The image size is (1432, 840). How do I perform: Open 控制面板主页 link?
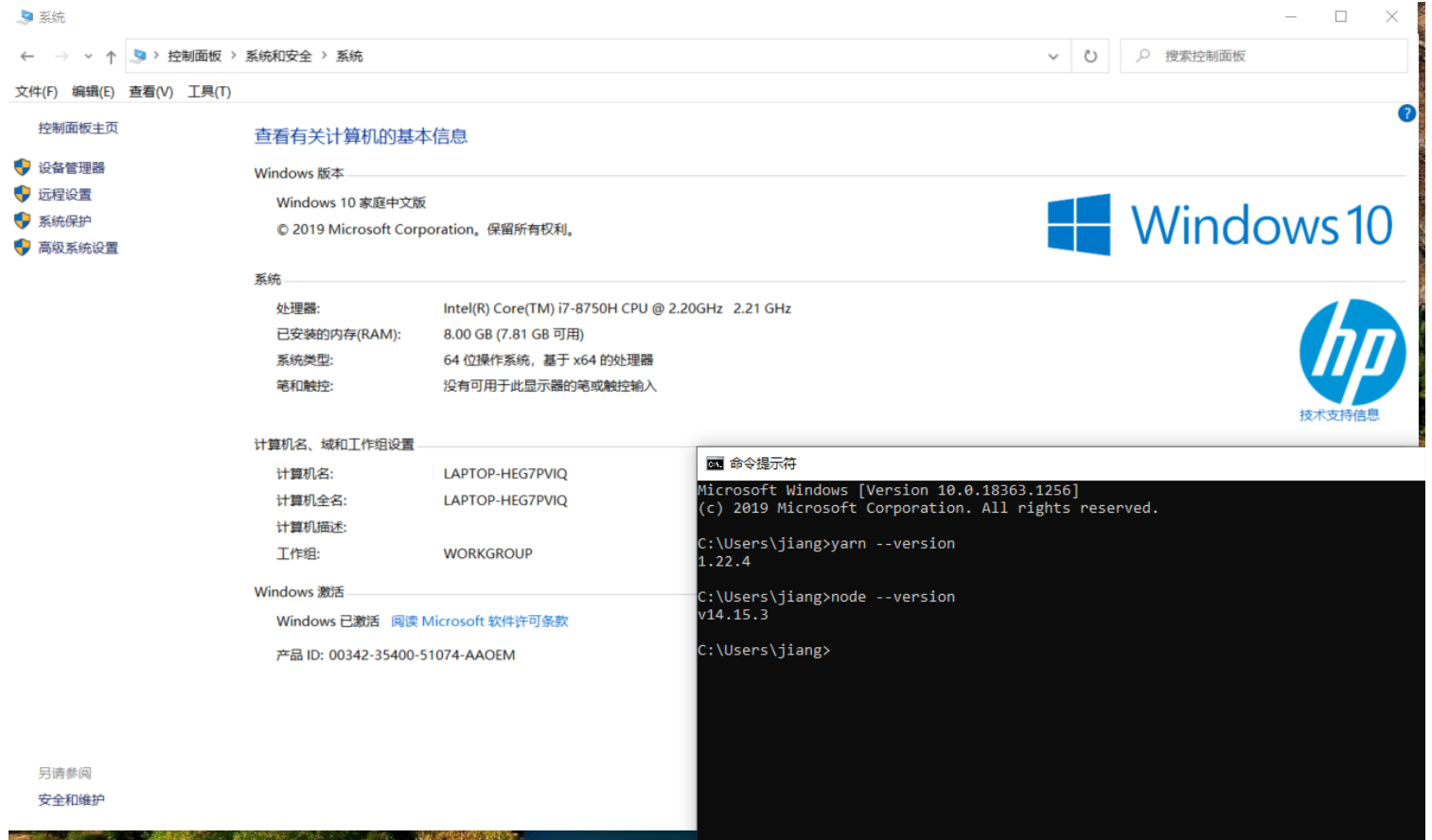(x=78, y=128)
